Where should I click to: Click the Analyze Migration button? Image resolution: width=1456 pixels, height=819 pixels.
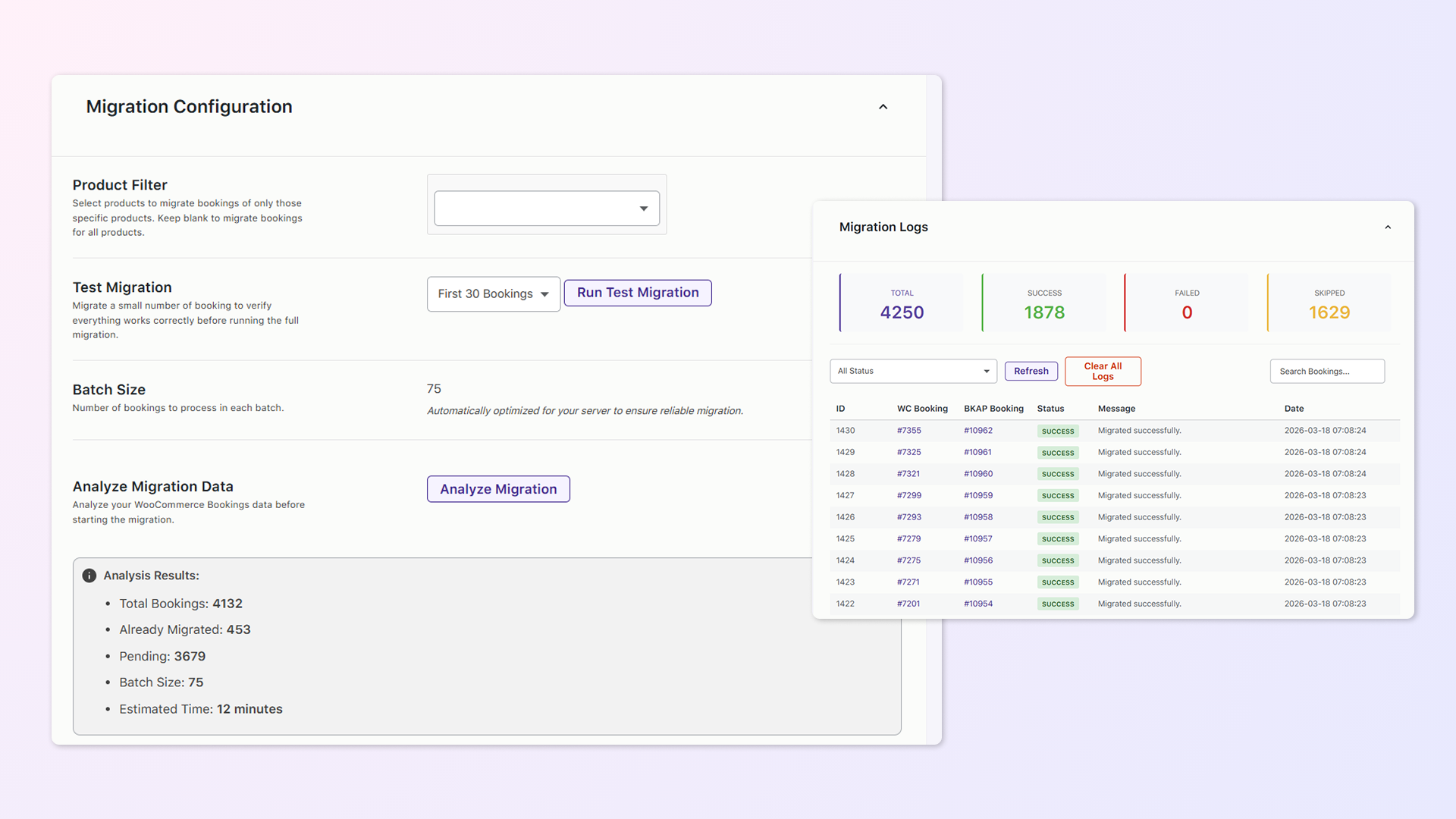coord(498,489)
